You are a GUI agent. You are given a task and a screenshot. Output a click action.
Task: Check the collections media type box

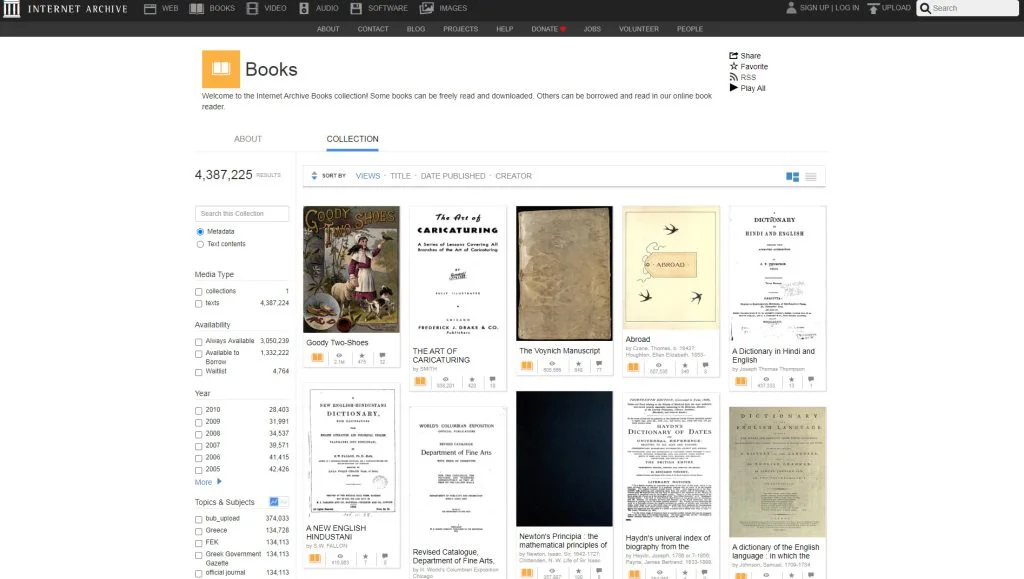(199, 292)
